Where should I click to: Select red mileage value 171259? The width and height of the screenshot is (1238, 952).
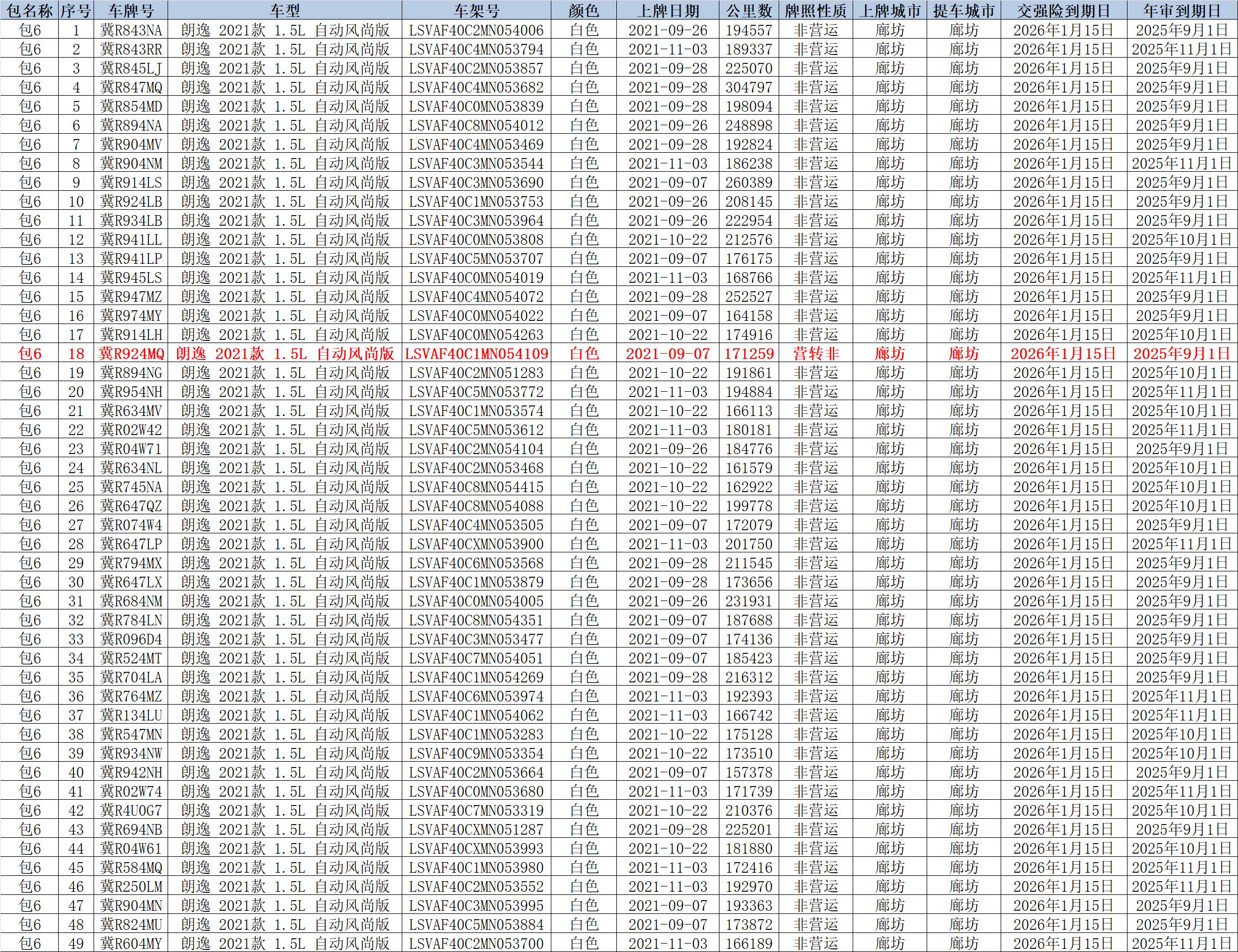click(749, 354)
